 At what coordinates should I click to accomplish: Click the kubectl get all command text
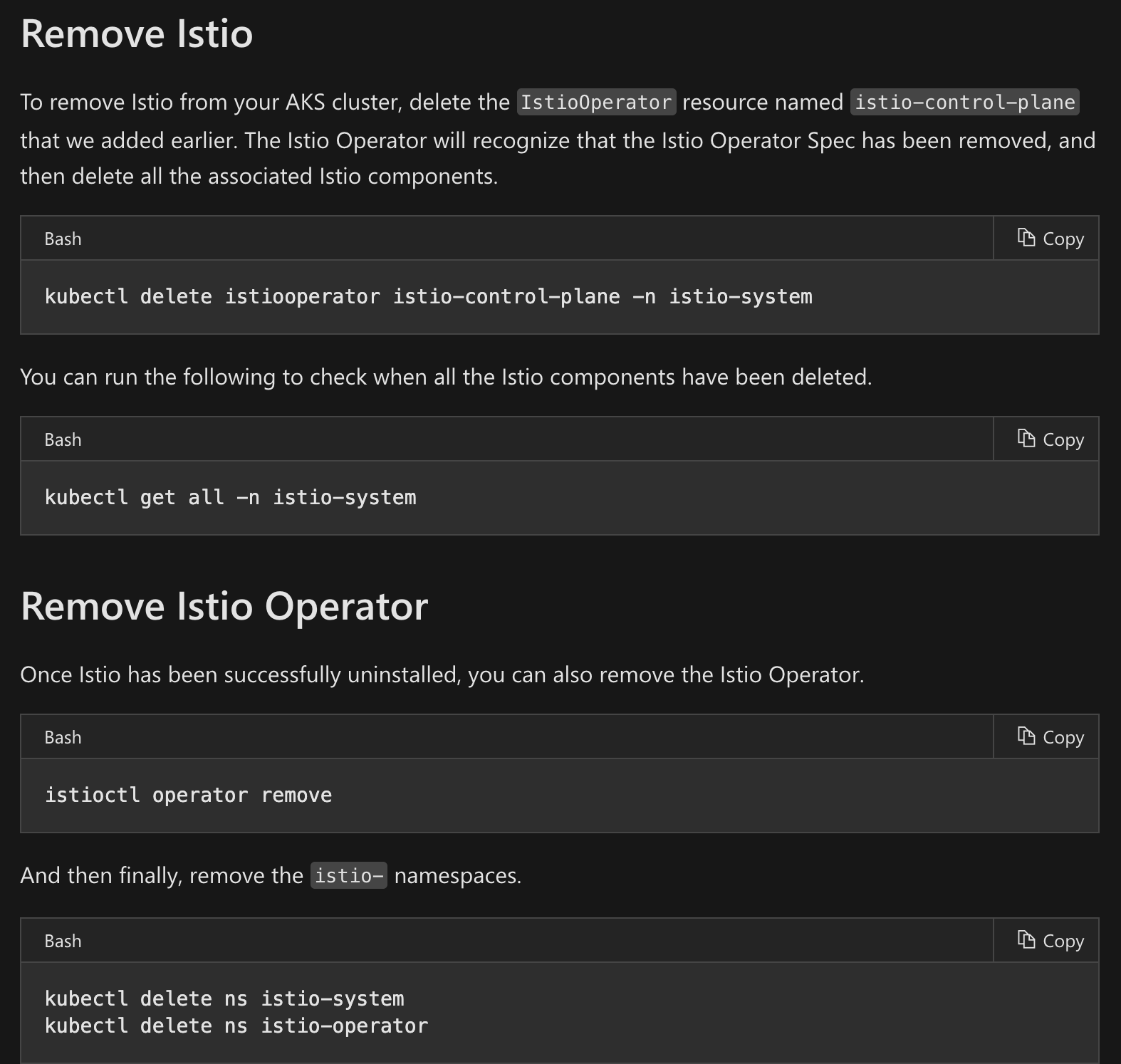point(230,498)
